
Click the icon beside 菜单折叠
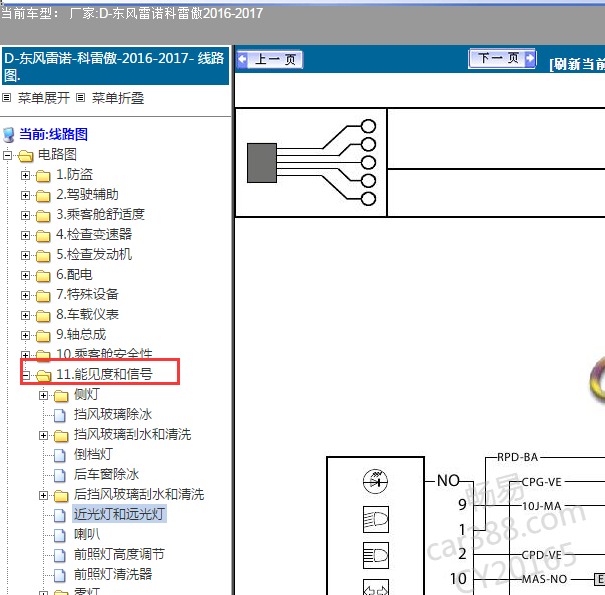click(80, 98)
